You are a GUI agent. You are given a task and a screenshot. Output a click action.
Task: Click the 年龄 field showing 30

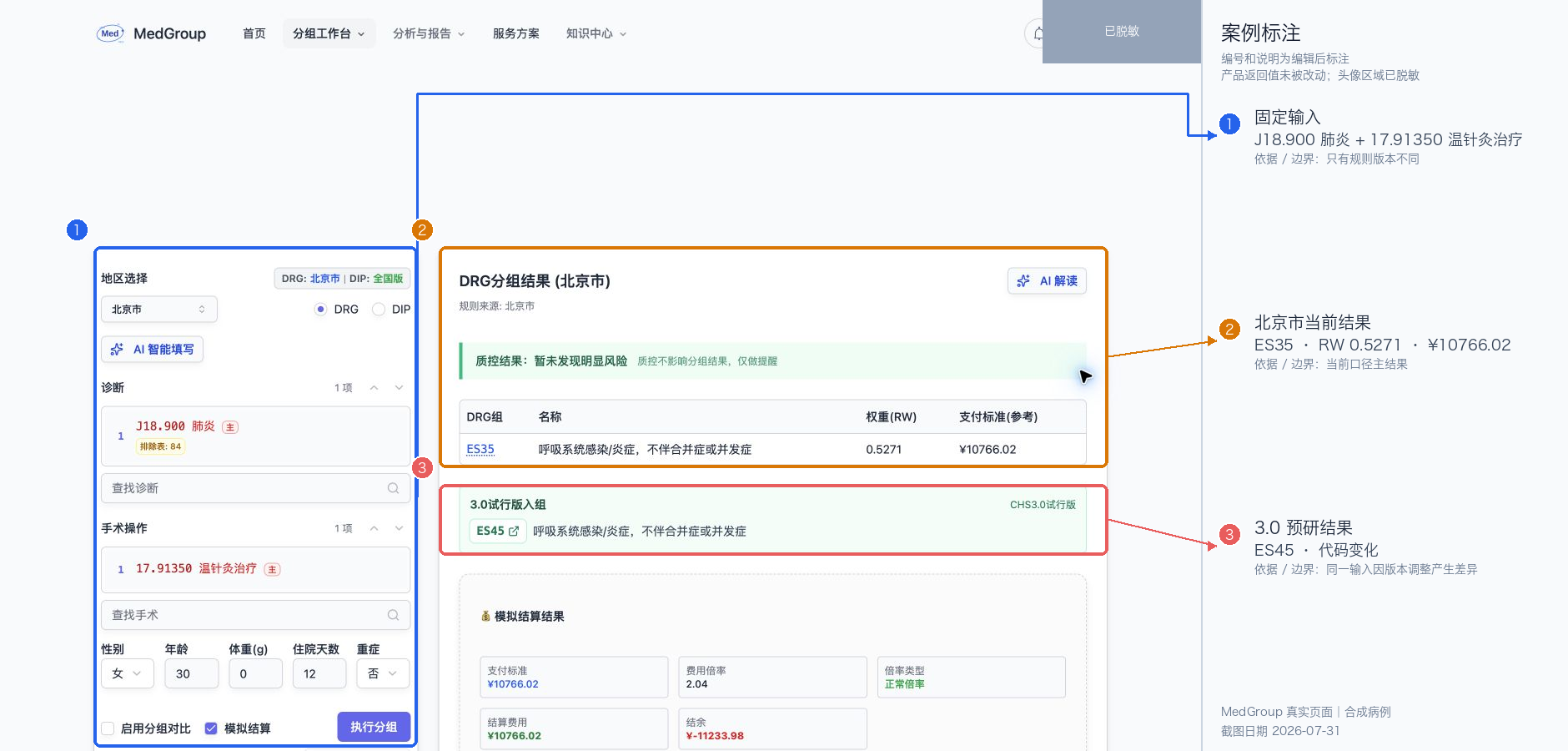(x=192, y=673)
